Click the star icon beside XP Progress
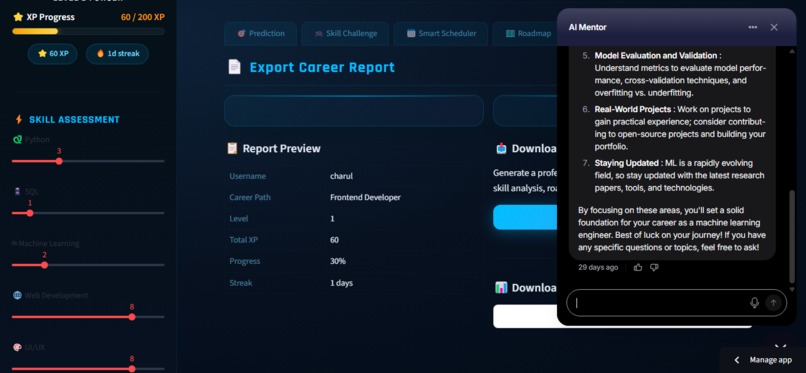Image resolution: width=806 pixels, height=373 pixels. point(18,17)
